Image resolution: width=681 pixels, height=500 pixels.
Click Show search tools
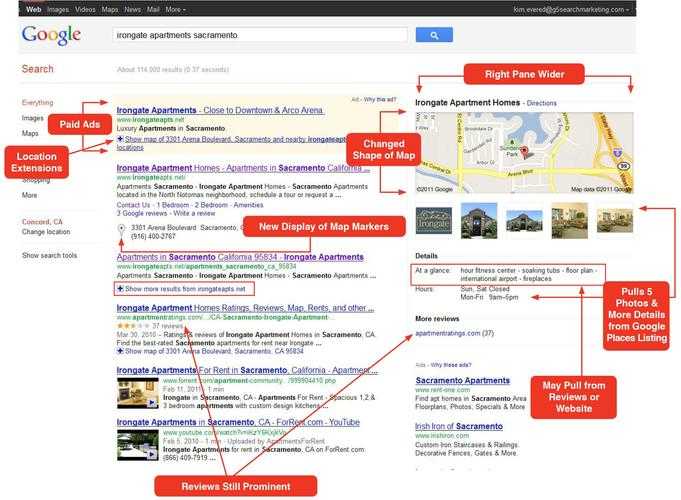click(x=50, y=255)
